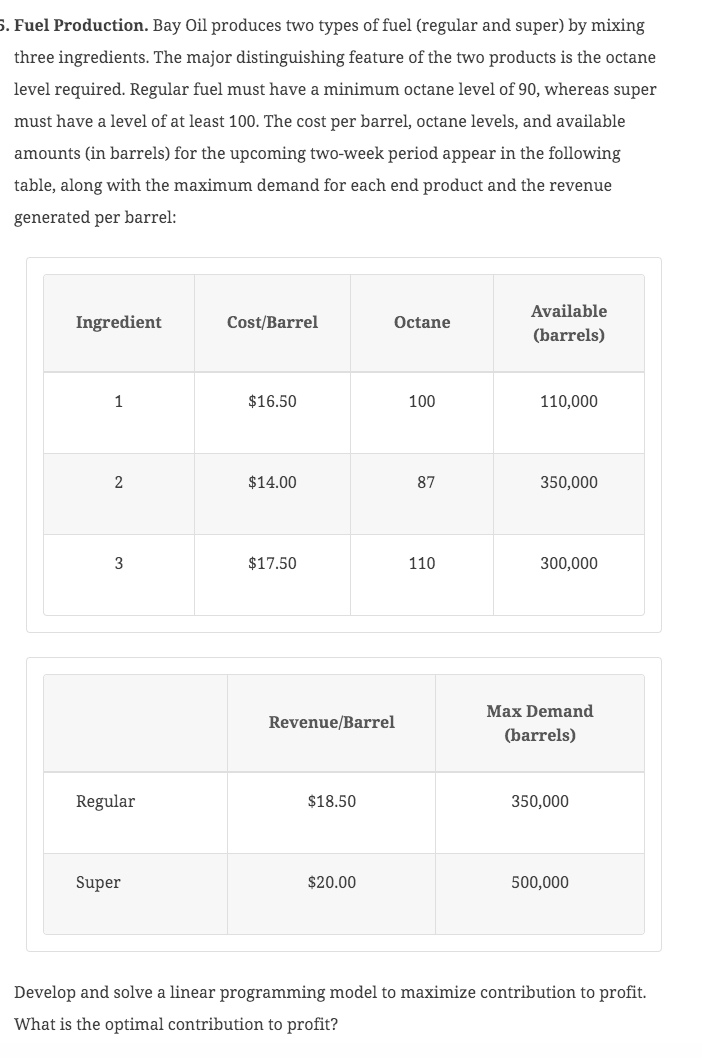Click the Revenue/Barrel column header
The width and height of the screenshot is (702, 1058).
coord(331,722)
